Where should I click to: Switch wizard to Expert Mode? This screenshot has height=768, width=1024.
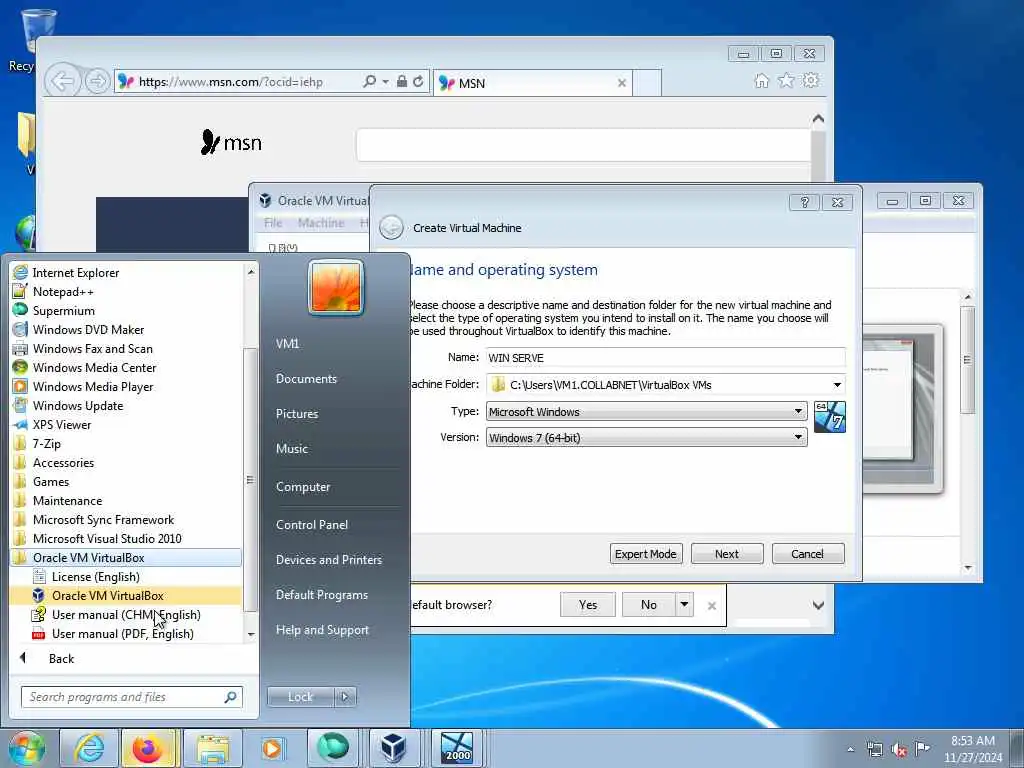click(x=646, y=554)
